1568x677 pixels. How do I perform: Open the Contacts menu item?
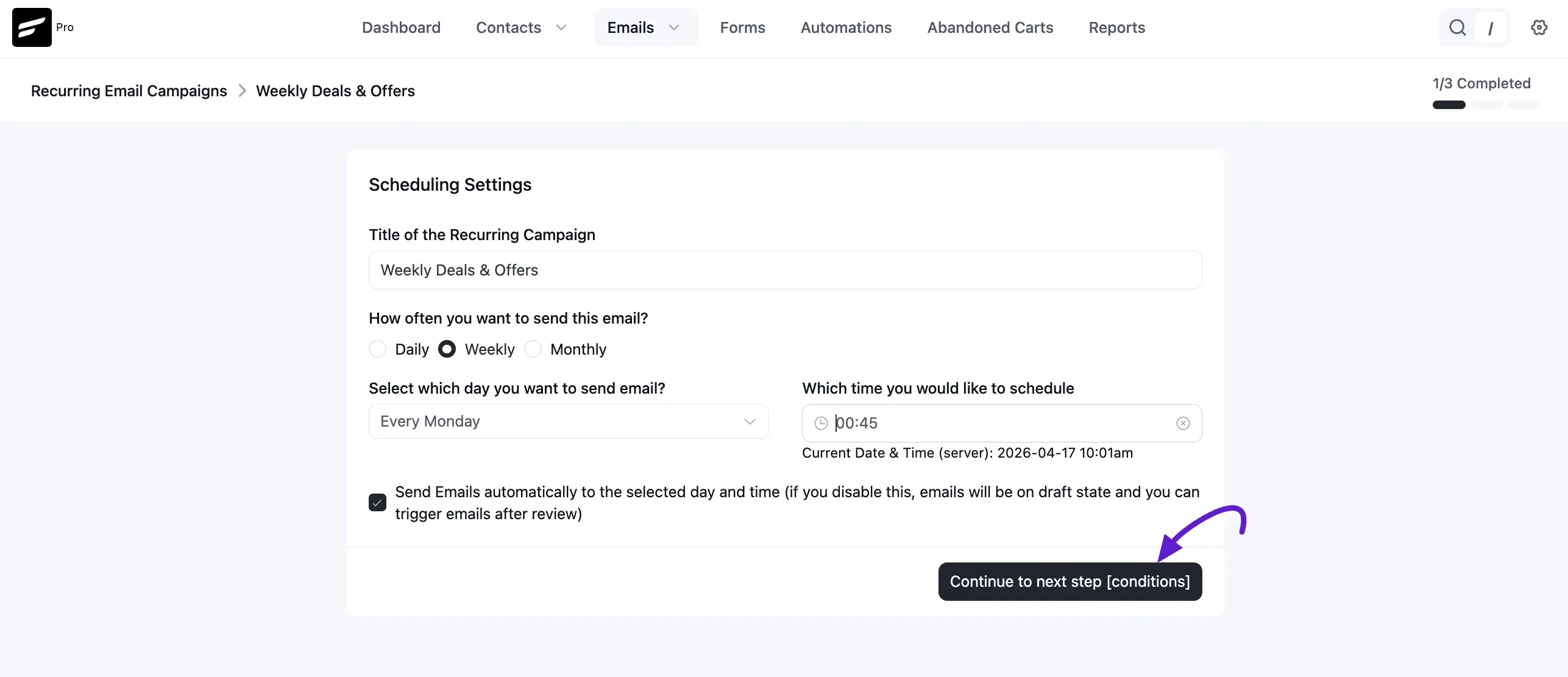click(x=508, y=27)
